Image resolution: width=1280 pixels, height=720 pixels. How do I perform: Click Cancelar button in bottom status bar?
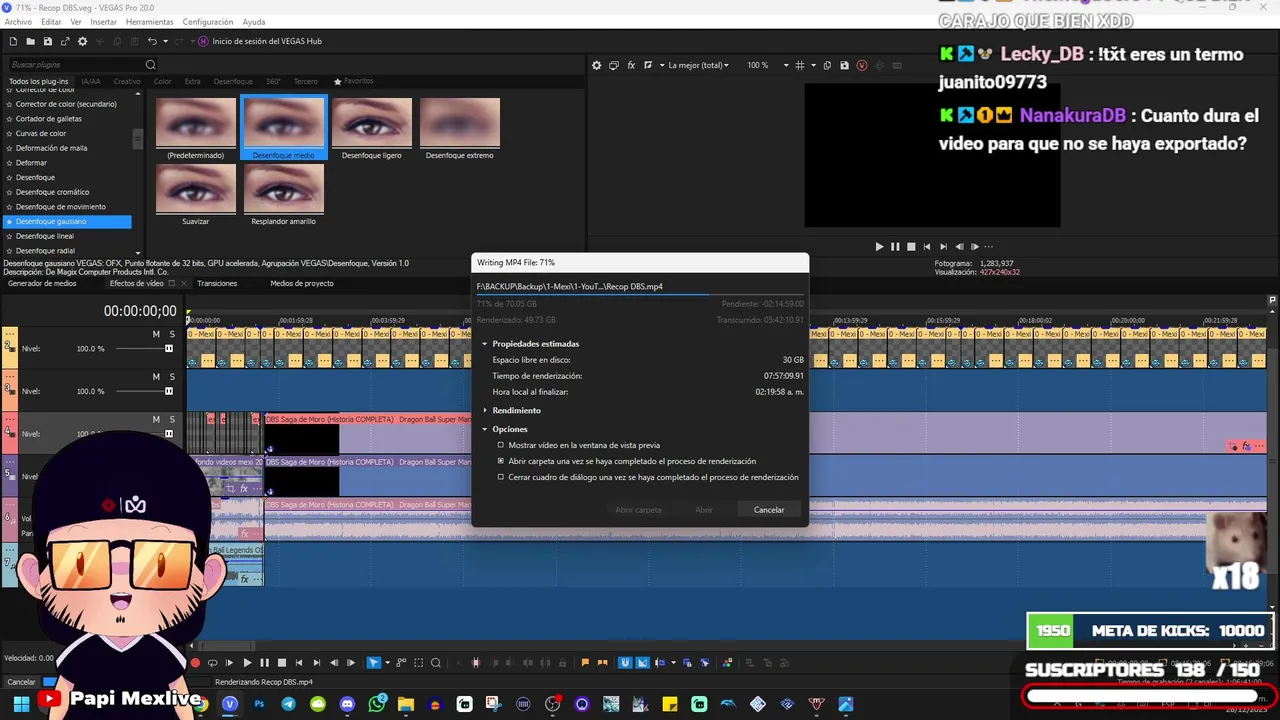click(x=22, y=682)
